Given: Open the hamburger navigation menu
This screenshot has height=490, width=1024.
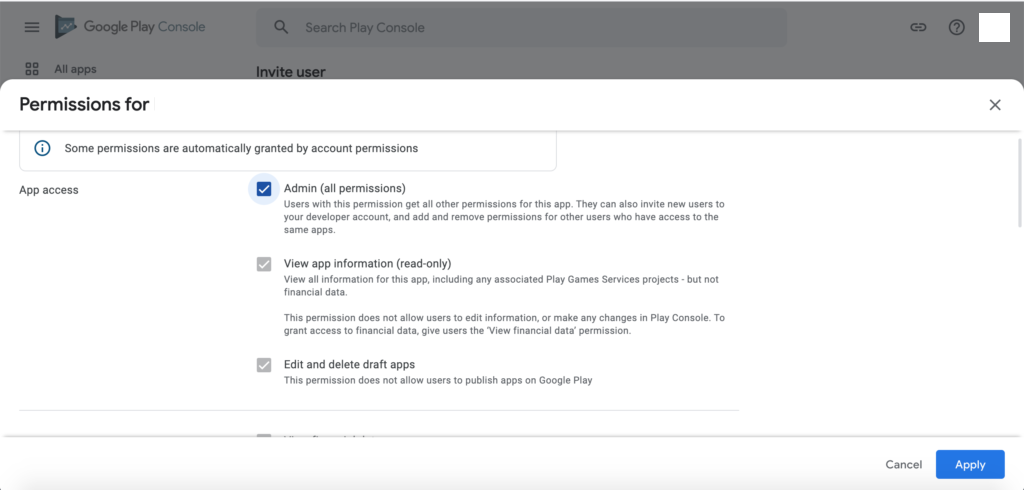Looking at the screenshot, I should coord(31,27).
